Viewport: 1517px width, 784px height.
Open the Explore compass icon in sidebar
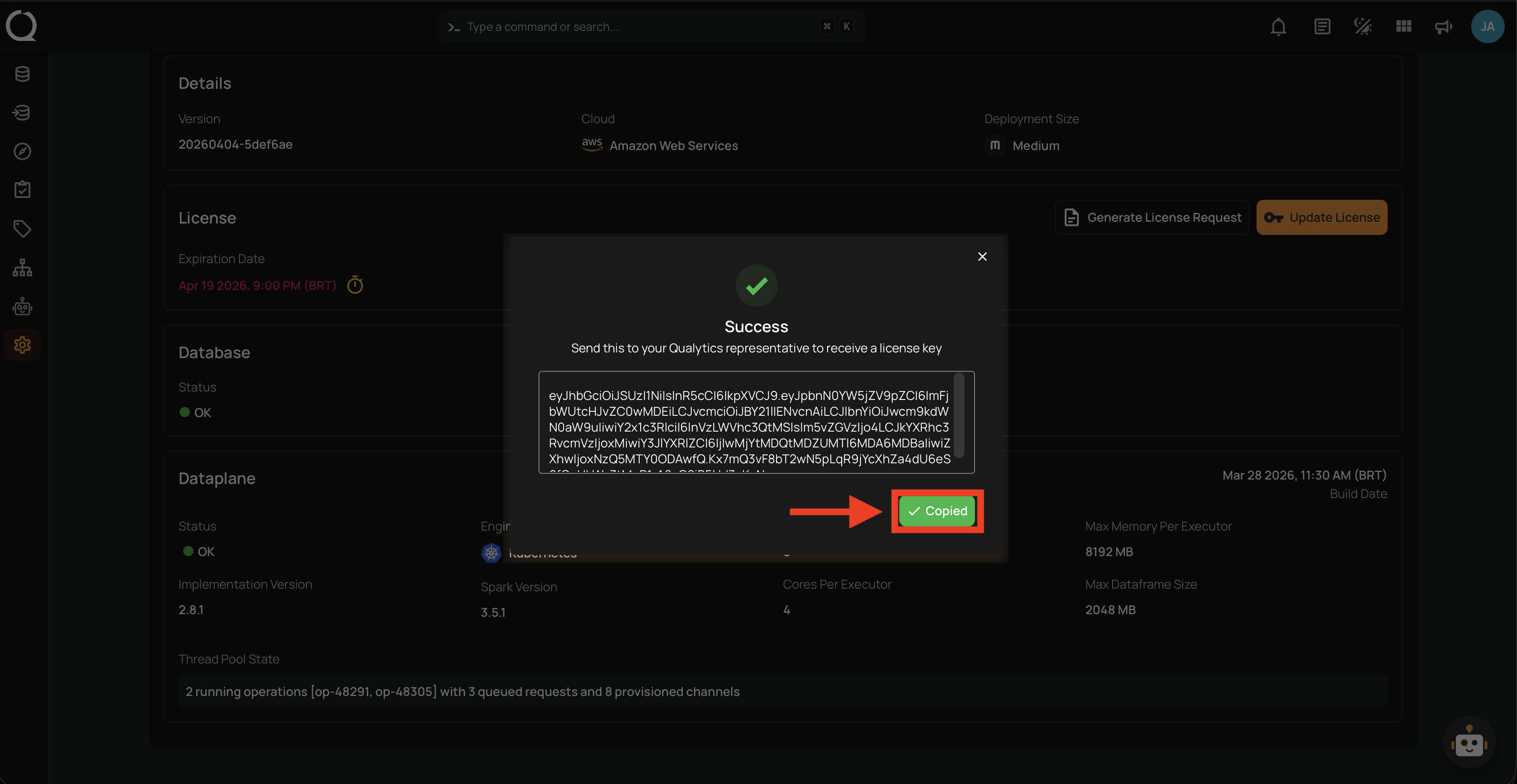[22, 151]
